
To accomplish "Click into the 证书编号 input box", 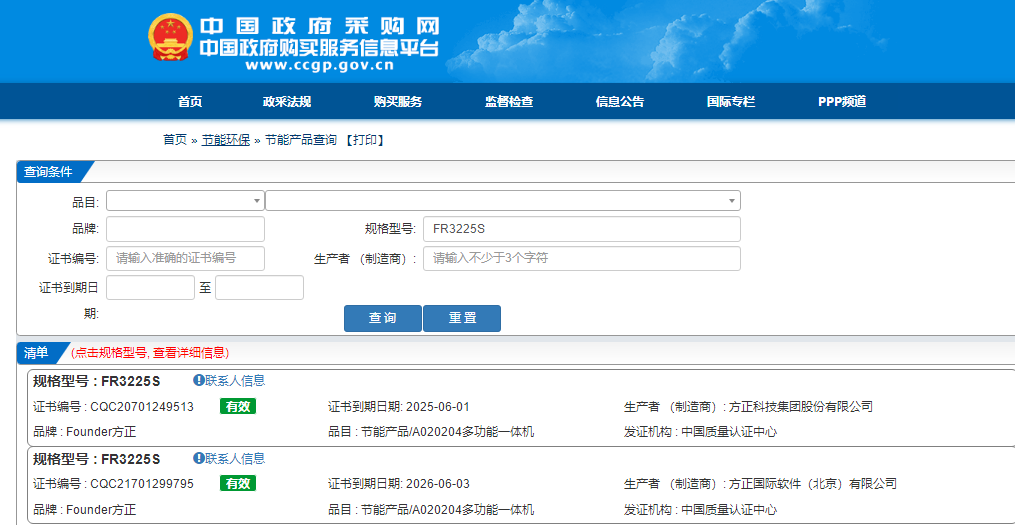I will tap(185, 258).
